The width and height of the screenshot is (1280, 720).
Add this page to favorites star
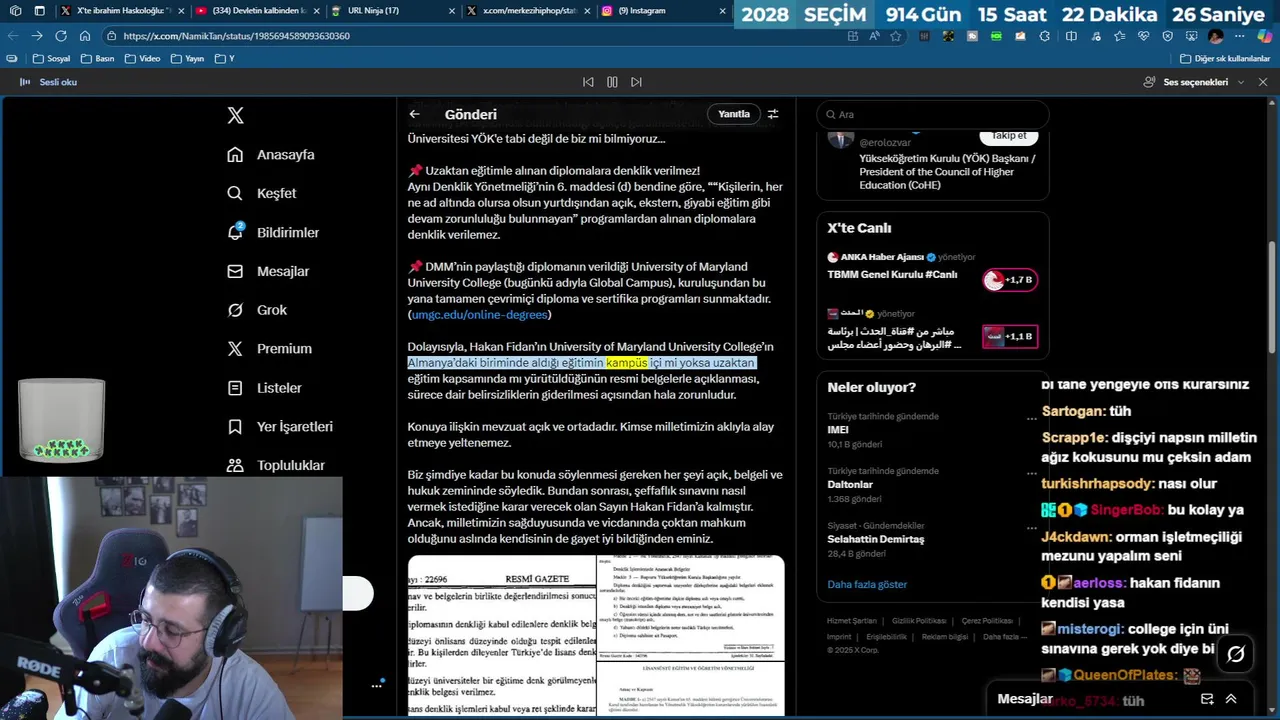click(x=896, y=36)
